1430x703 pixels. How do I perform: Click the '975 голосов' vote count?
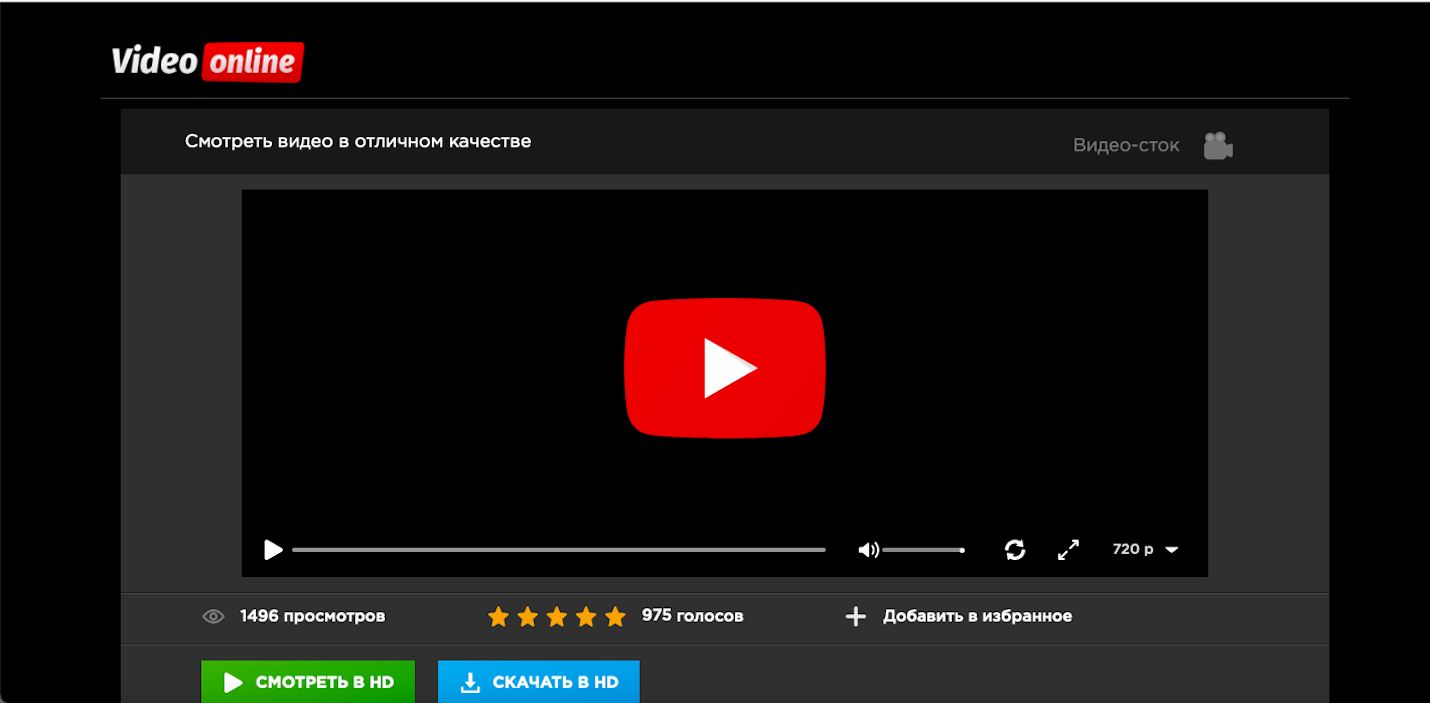(x=692, y=616)
